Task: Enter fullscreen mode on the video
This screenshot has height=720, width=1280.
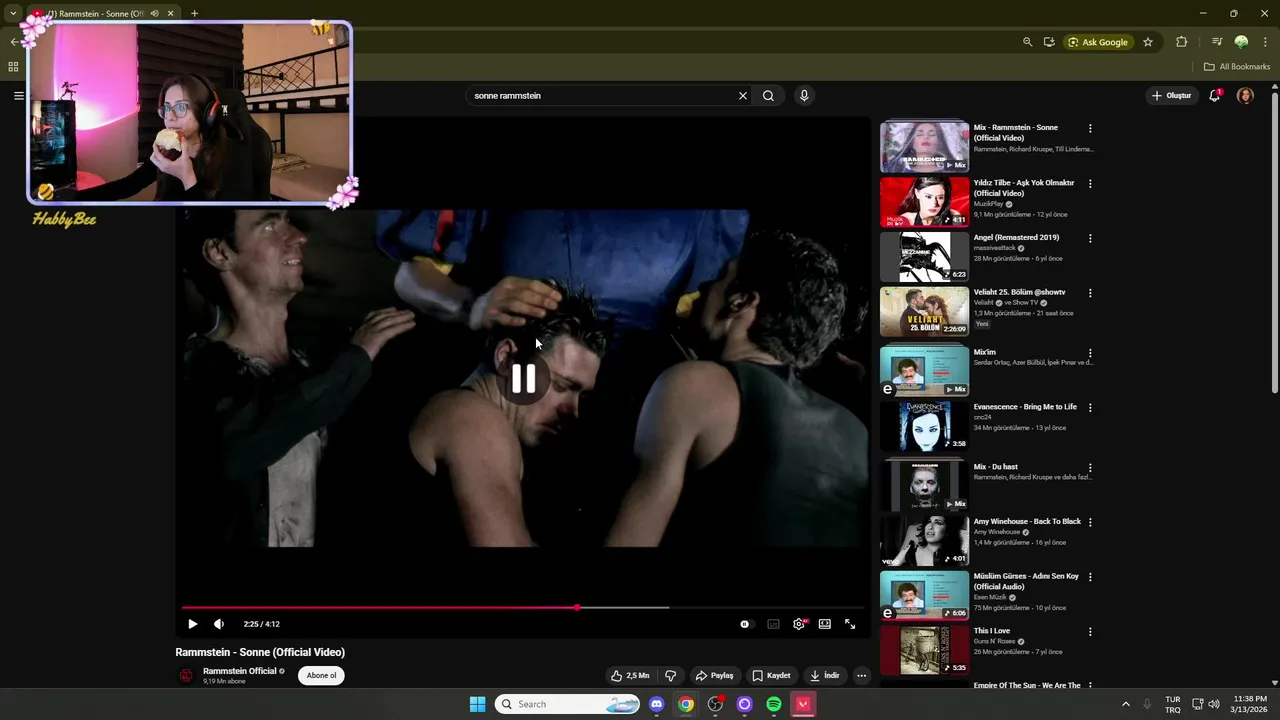Action: [850, 624]
